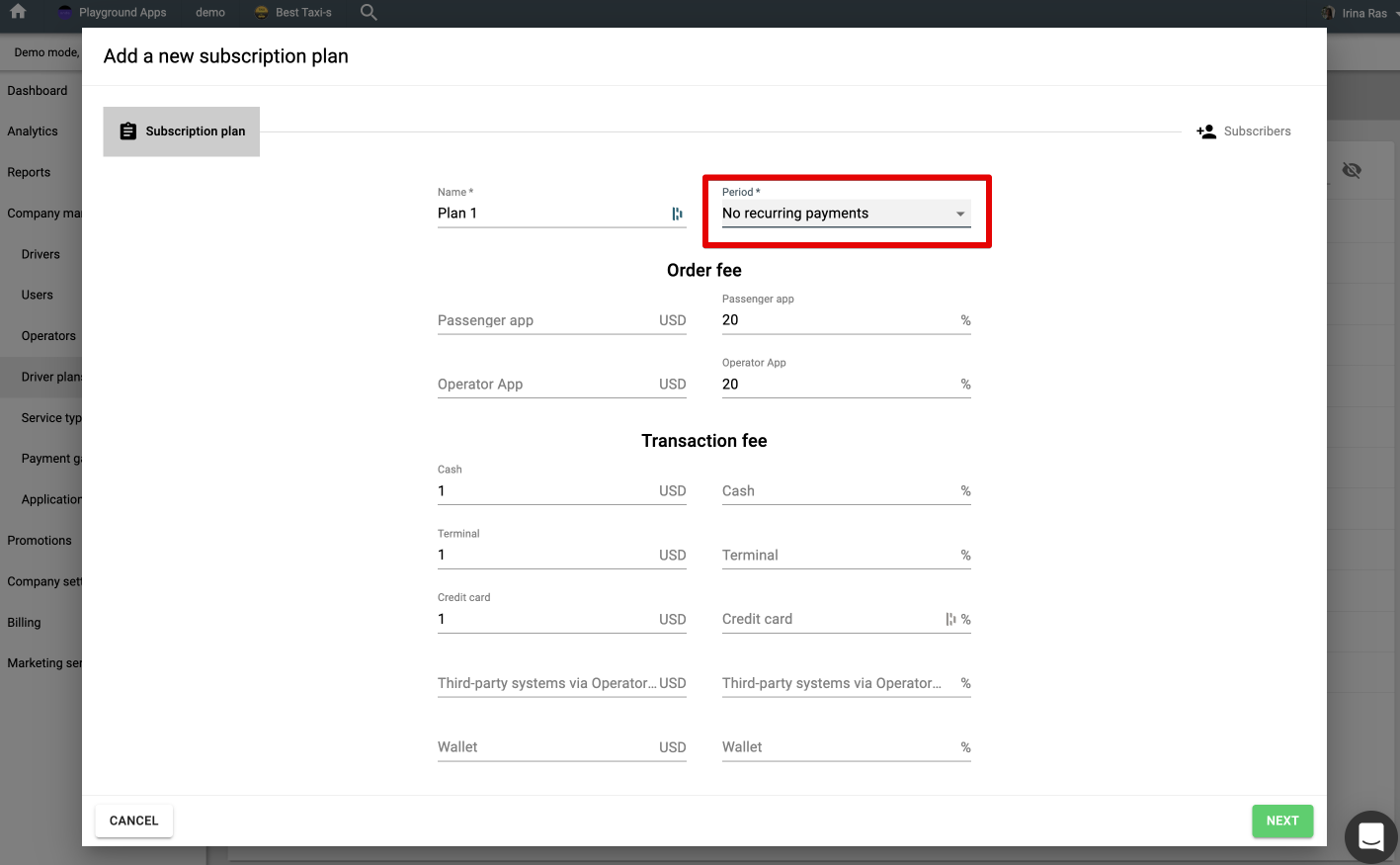Switch to the Subscribers step

tap(1257, 131)
